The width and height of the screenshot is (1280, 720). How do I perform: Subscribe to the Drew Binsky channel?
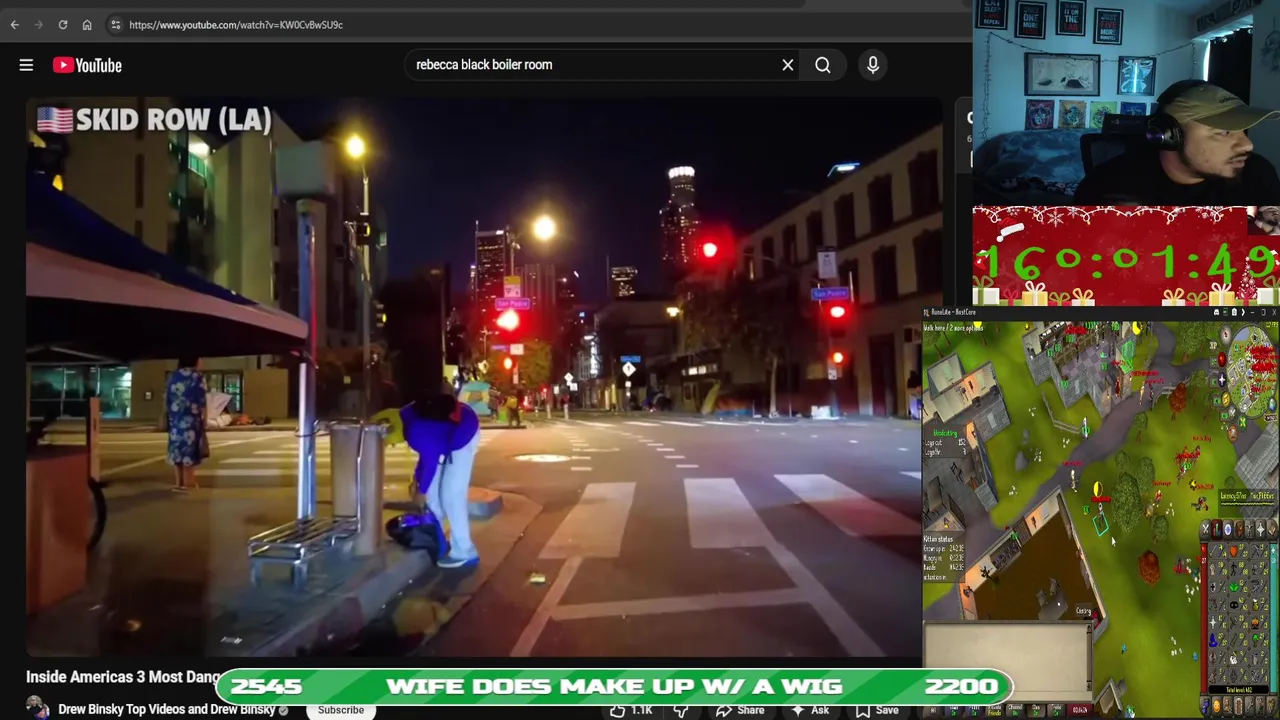(341, 710)
